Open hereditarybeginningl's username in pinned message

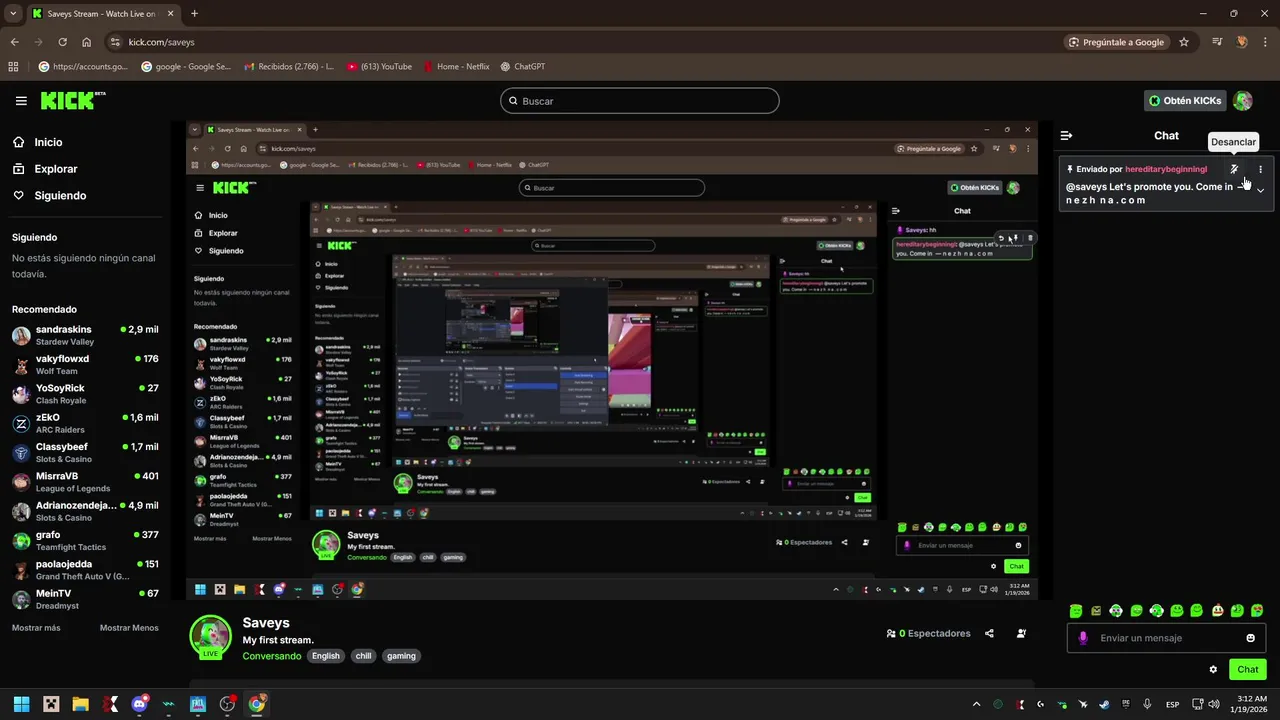click(x=1166, y=169)
